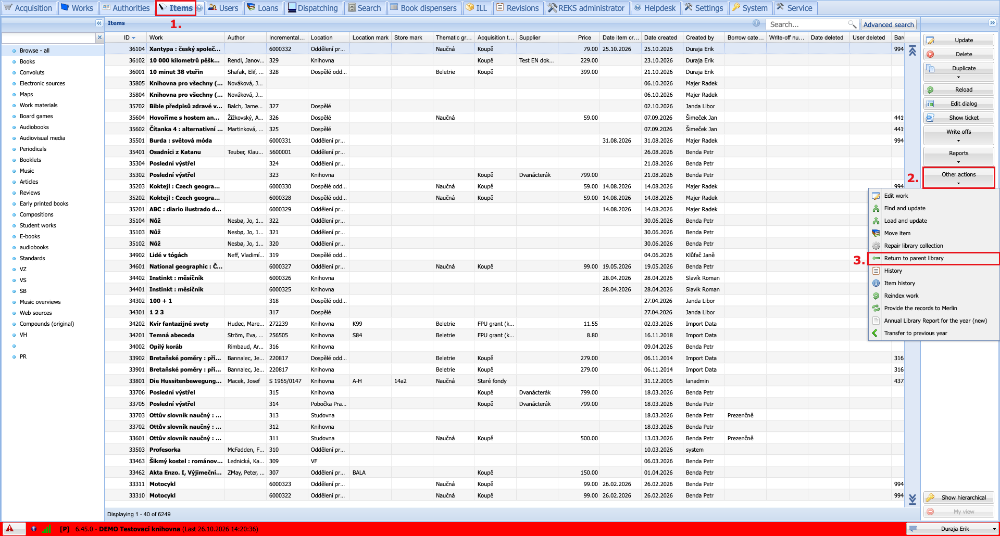Screen dimensions: 1000x536
Task: Click the green signal bars status icon
Action: (x=47, y=529)
